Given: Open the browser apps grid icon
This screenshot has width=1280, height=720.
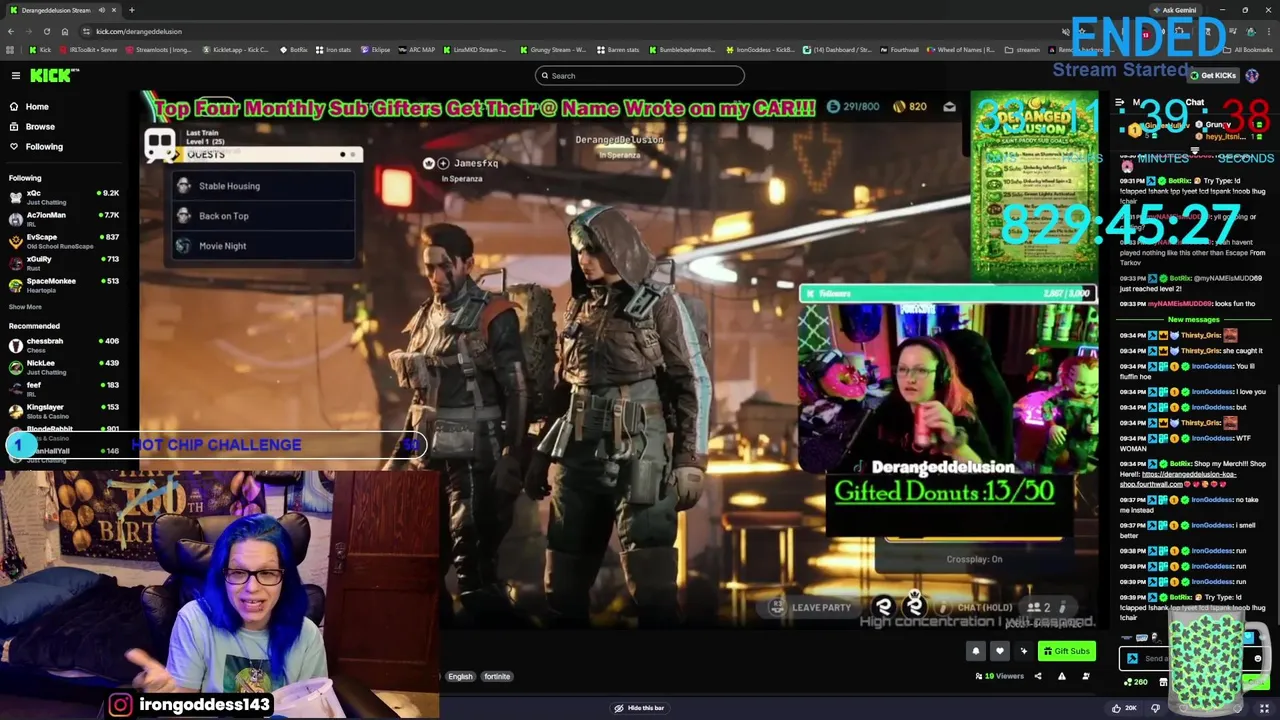Looking at the screenshot, I should pyautogui.click(x=10, y=49).
